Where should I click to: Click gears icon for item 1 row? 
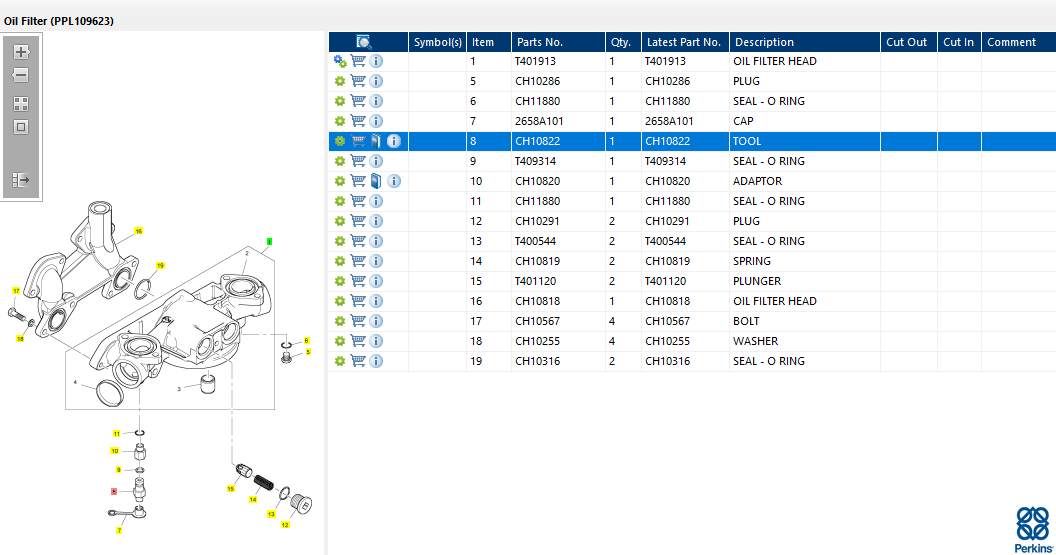point(340,61)
